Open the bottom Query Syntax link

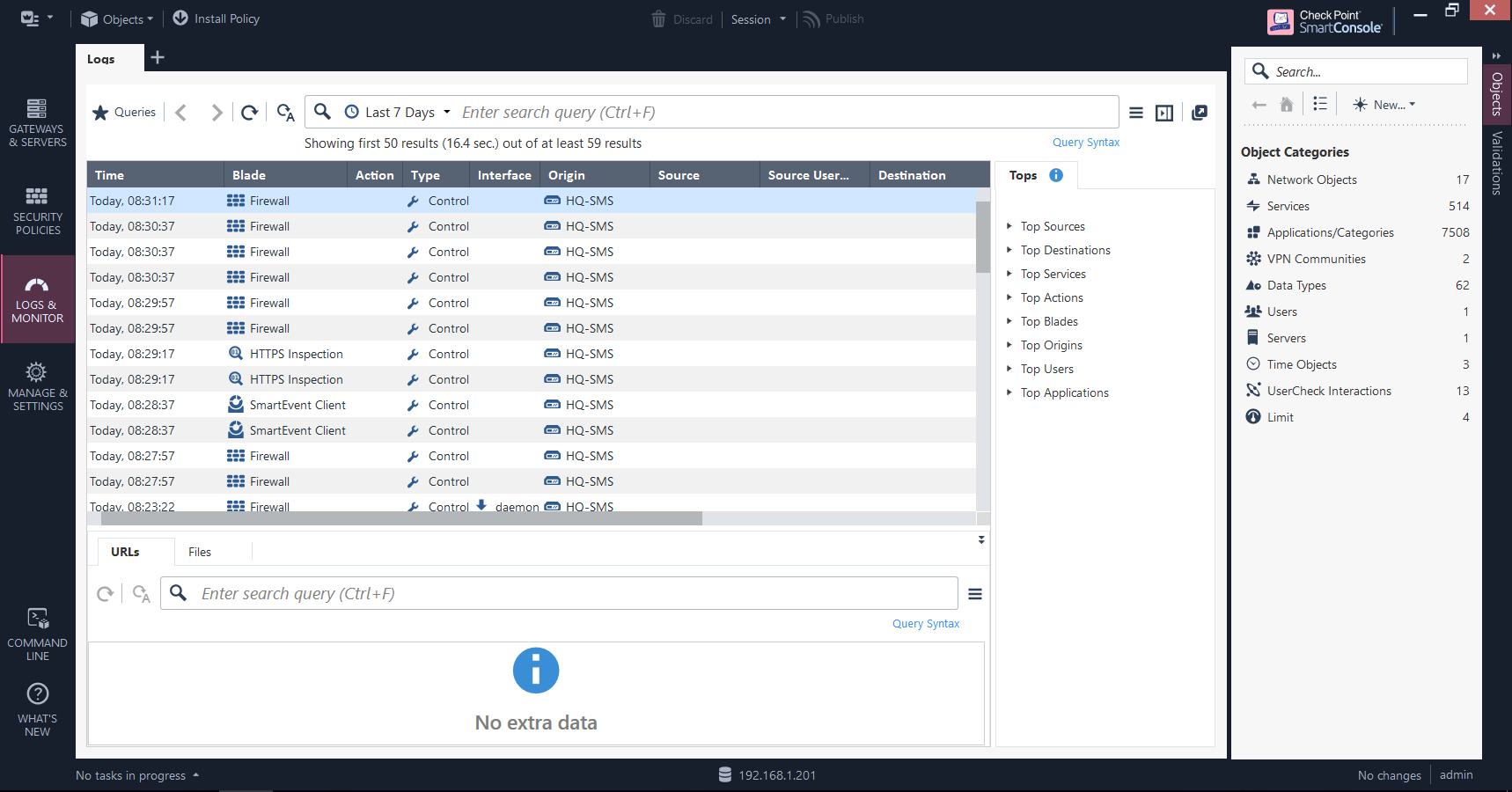[x=926, y=624]
